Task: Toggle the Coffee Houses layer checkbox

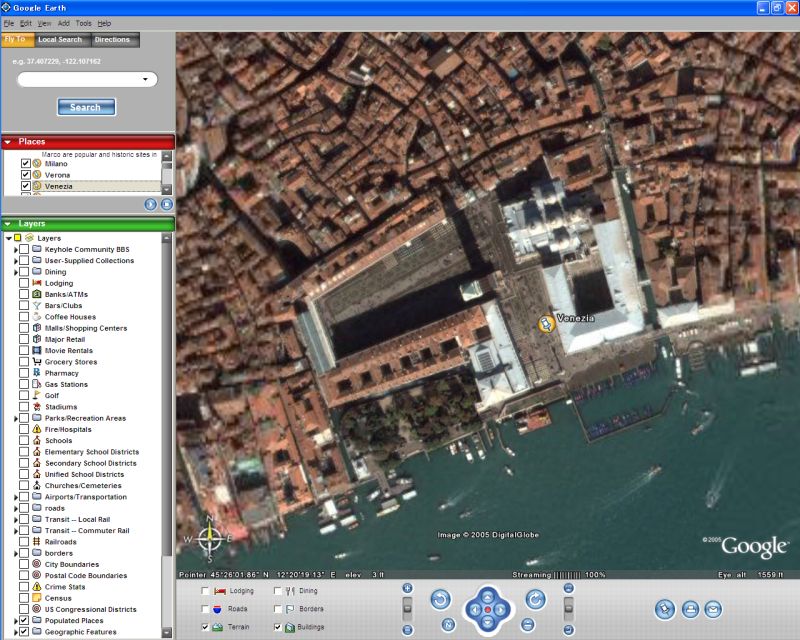Action: pyautogui.click(x=24, y=317)
